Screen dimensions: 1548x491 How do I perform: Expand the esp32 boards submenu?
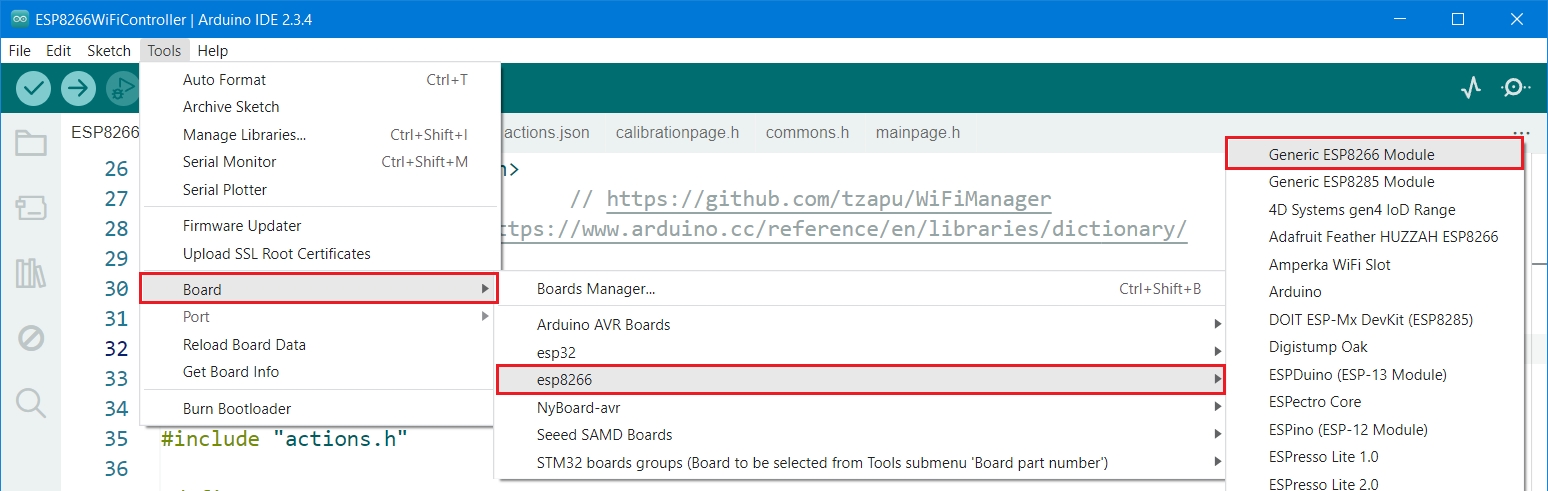tap(556, 352)
